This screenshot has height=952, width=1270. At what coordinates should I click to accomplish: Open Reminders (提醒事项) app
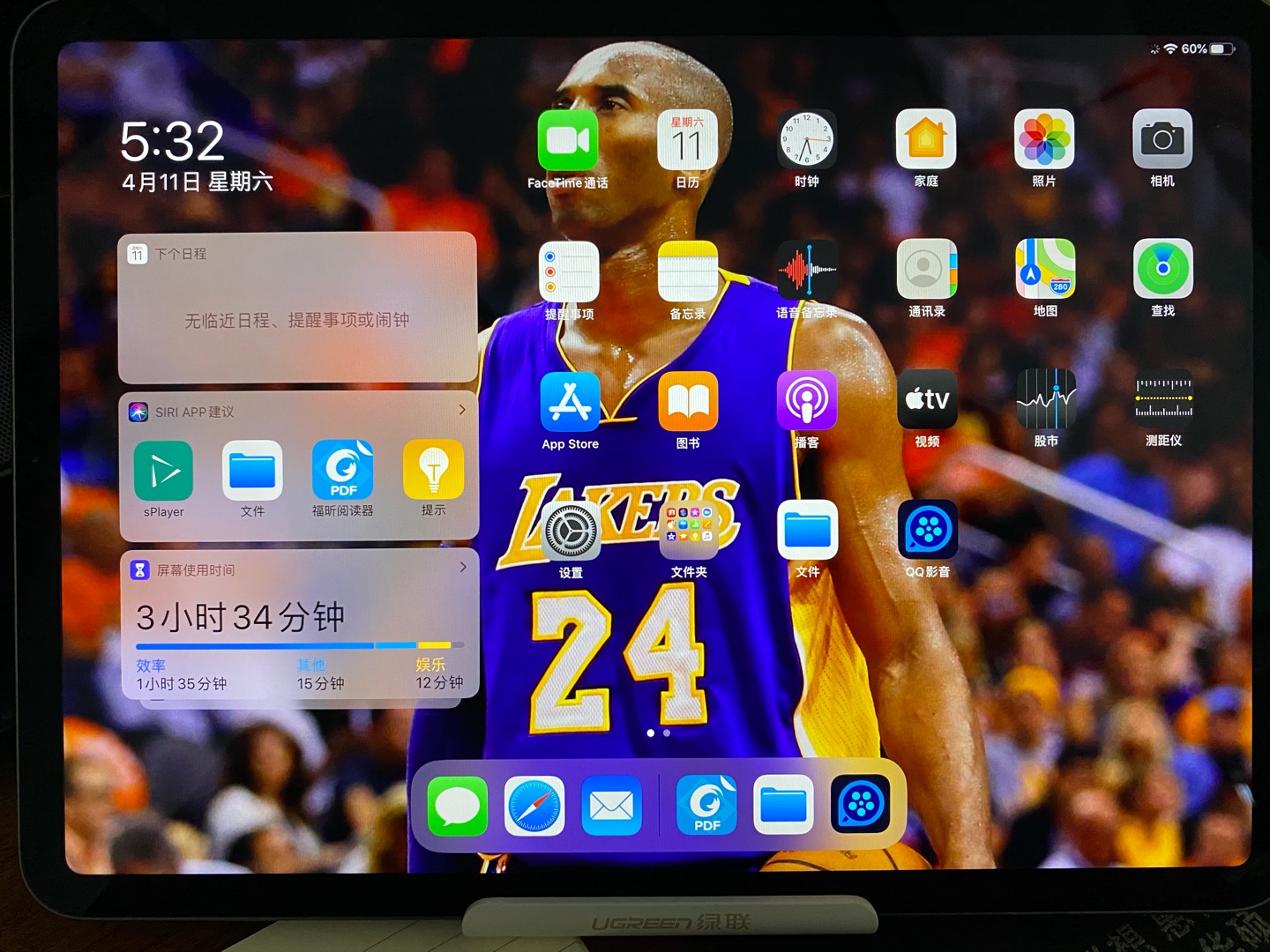point(569,271)
